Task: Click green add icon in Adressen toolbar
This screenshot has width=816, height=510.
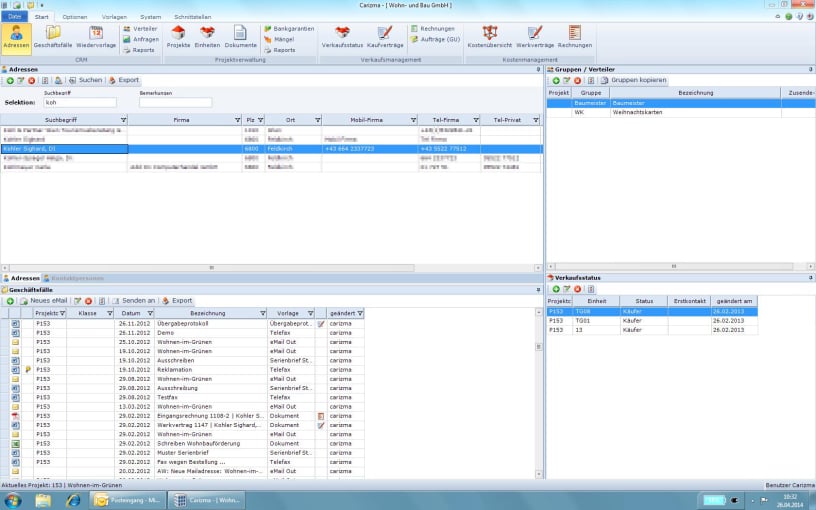Action: pos(9,80)
